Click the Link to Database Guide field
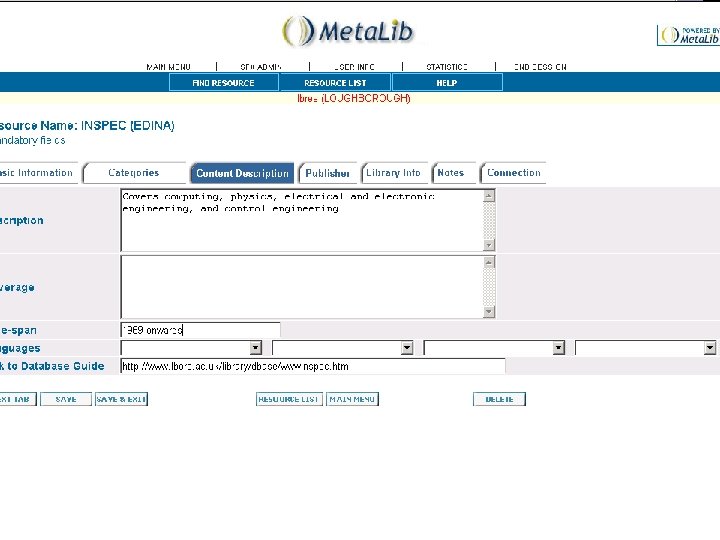This screenshot has width=720, height=540. (313, 366)
